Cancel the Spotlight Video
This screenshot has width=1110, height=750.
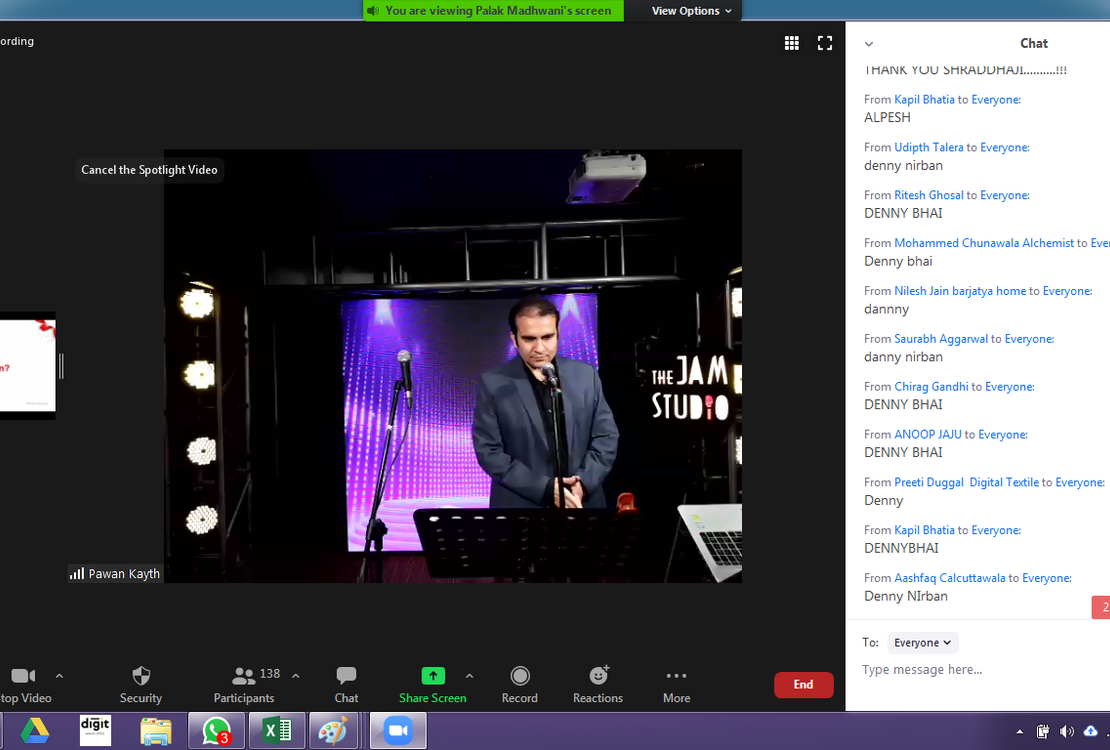[149, 170]
